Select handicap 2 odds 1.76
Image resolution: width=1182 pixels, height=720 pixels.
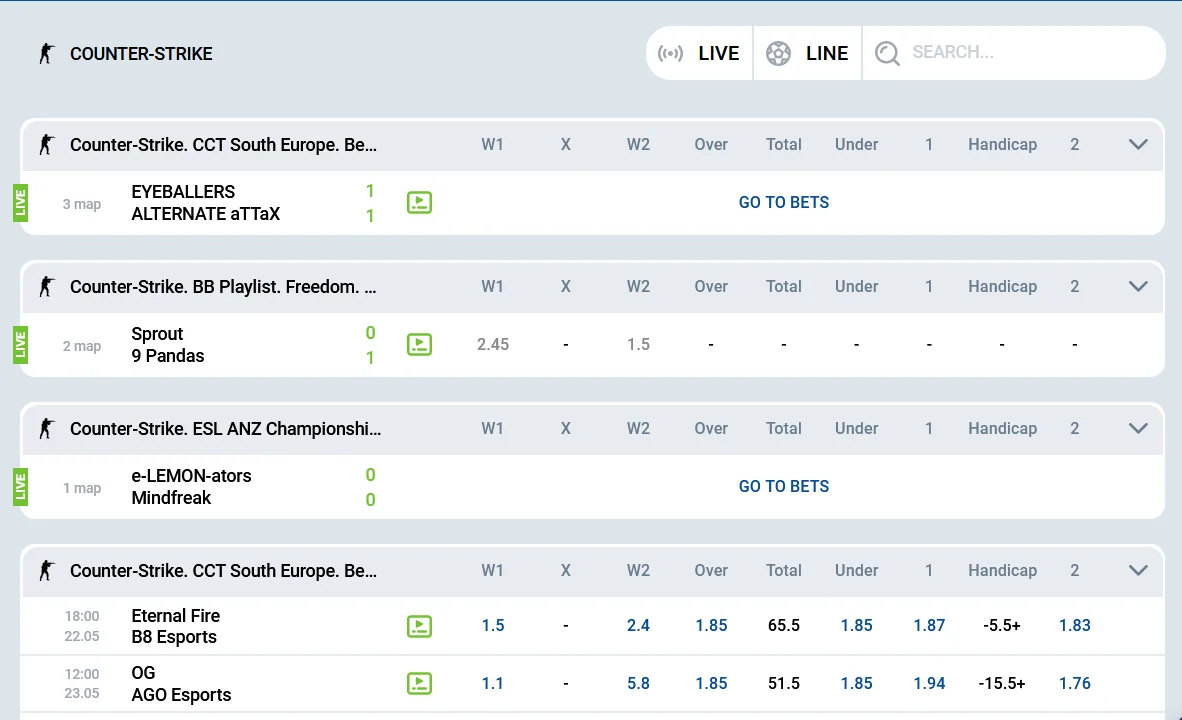click(1075, 684)
